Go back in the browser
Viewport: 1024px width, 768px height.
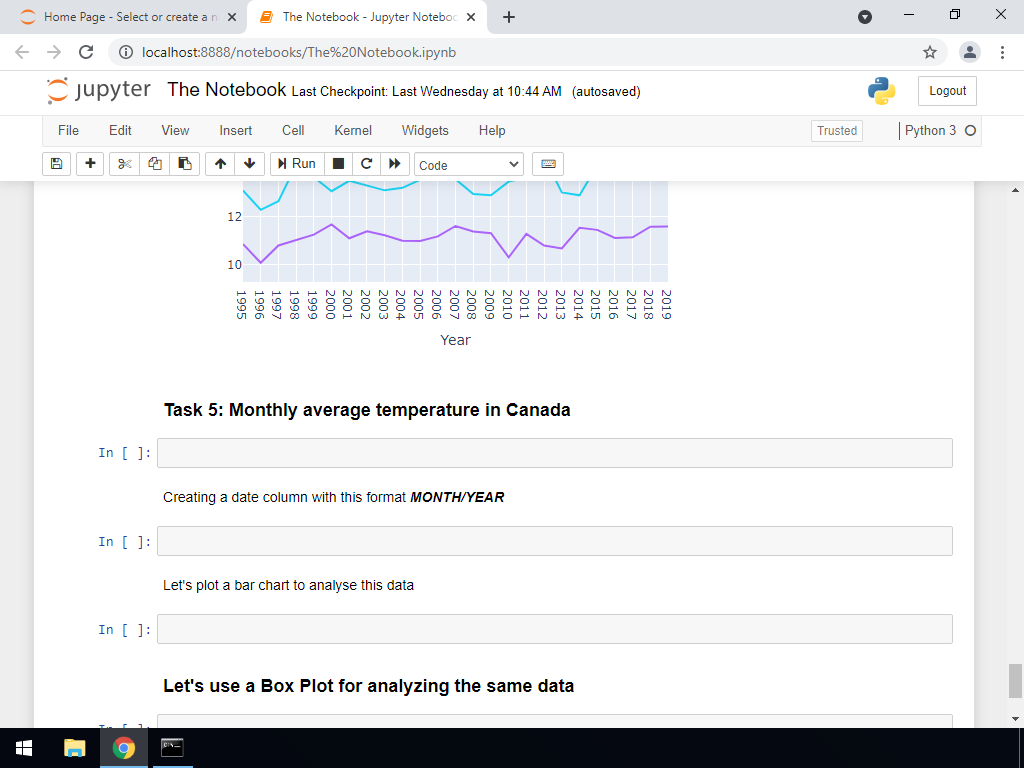click(22, 52)
